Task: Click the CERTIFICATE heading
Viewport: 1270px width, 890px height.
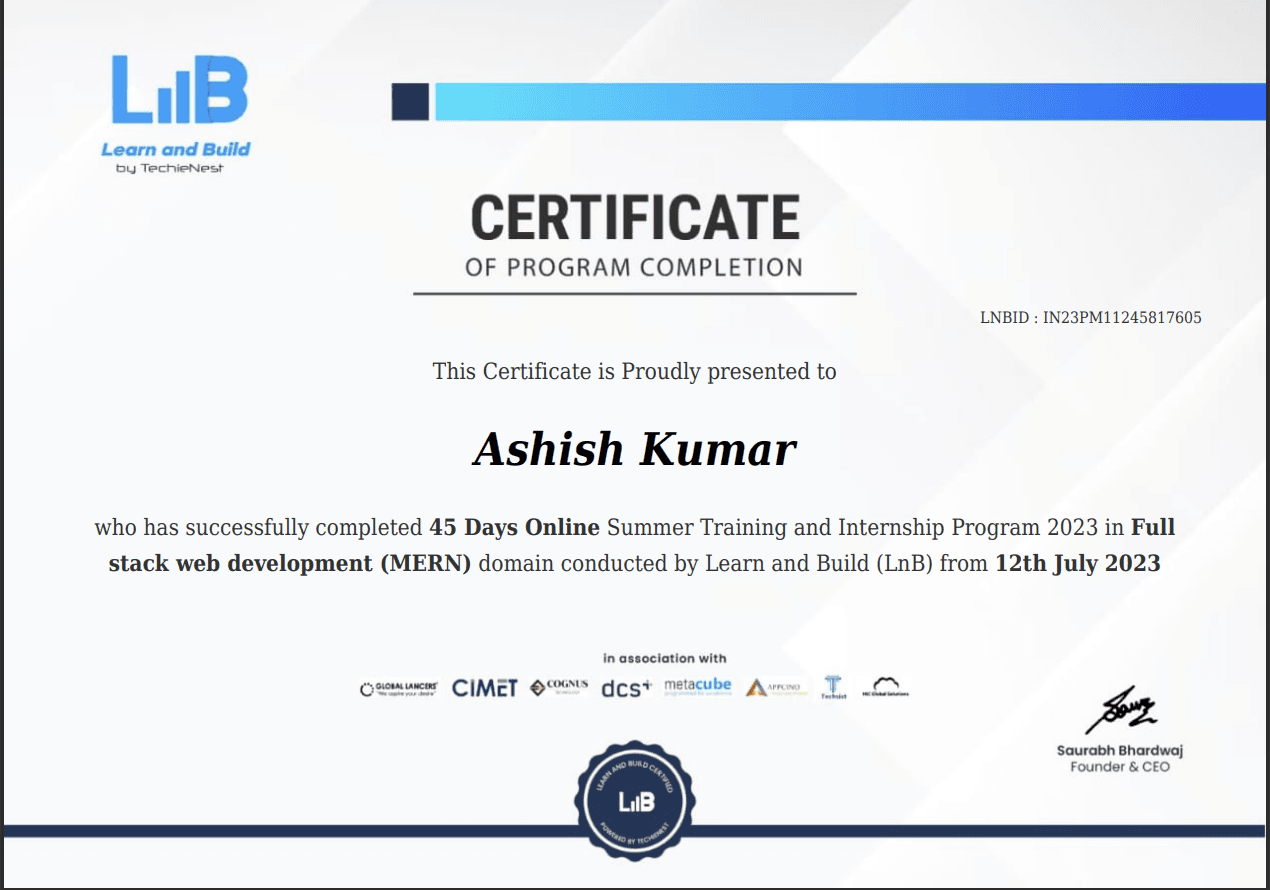Action: (635, 217)
